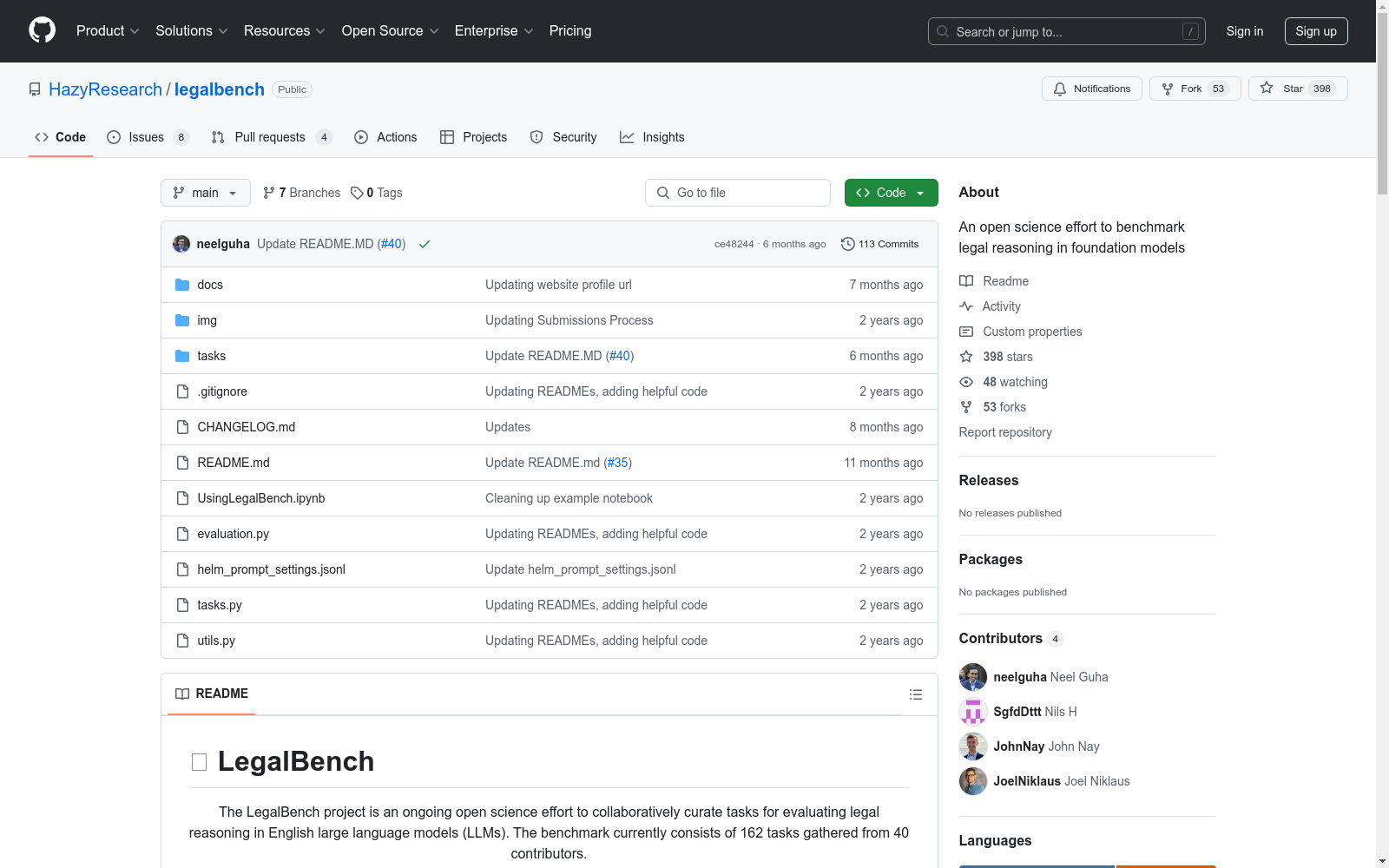Open the main branch selector dropdown
The image size is (1389, 868).
[206, 193]
